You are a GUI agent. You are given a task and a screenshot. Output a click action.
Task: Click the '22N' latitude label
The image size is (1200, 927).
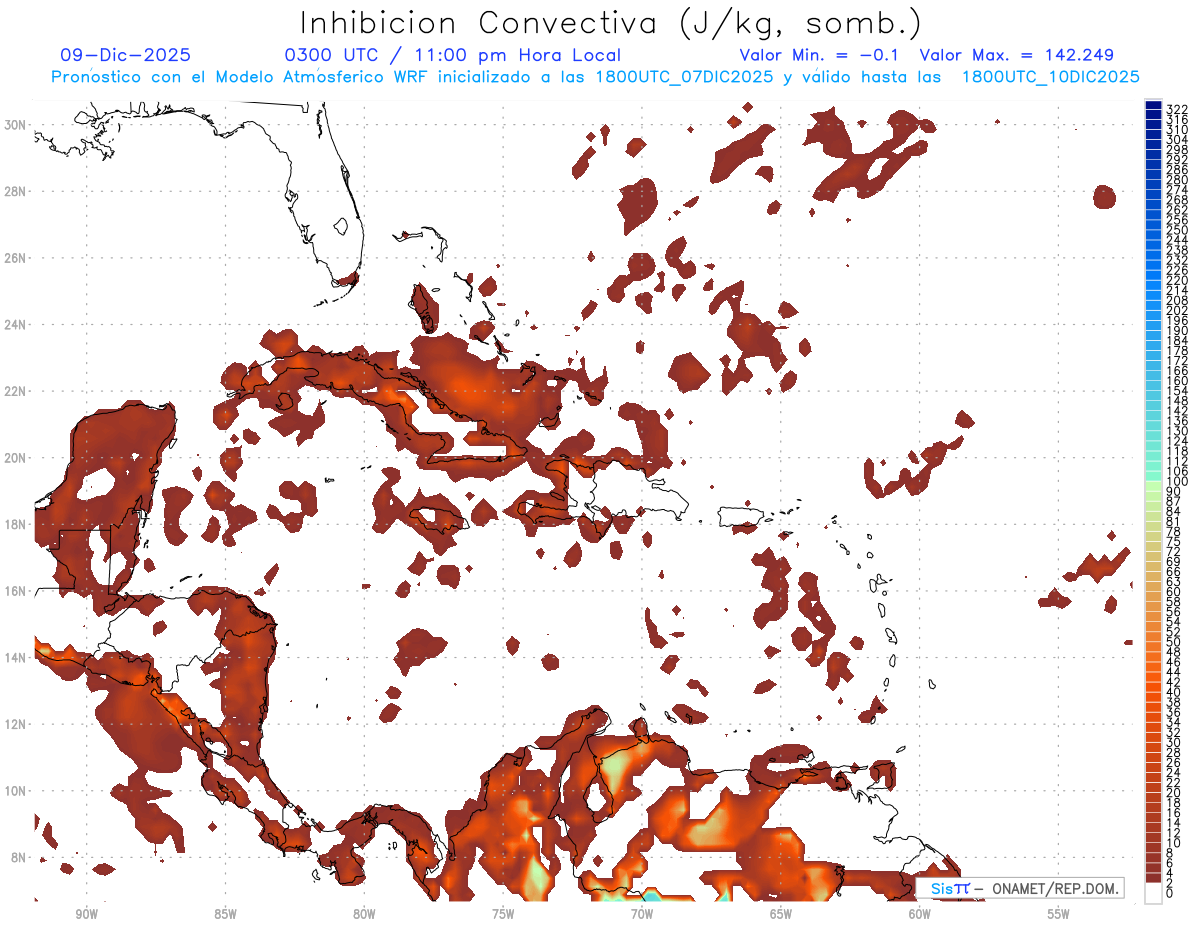click(15, 391)
